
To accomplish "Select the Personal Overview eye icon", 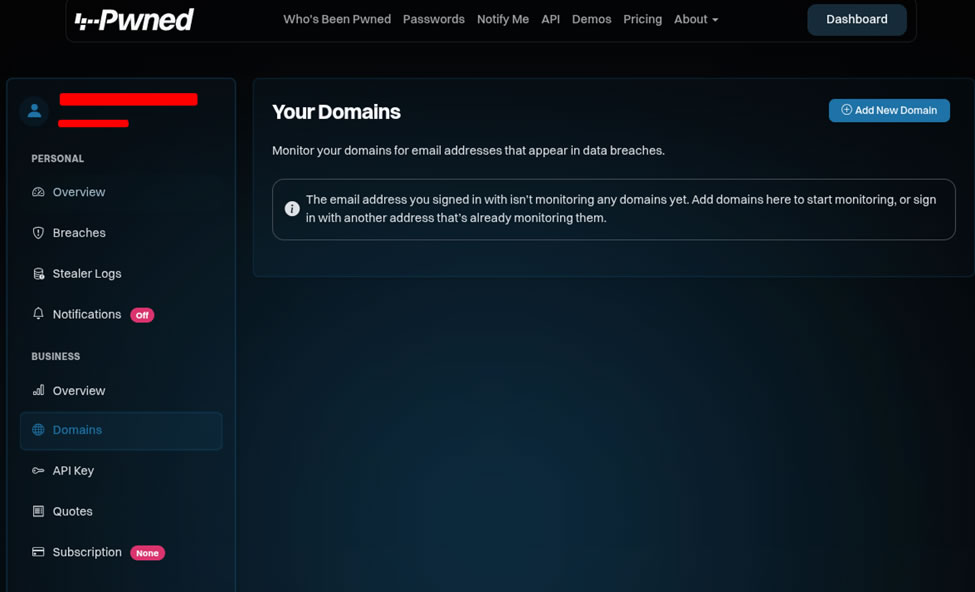I will click(x=37, y=191).
